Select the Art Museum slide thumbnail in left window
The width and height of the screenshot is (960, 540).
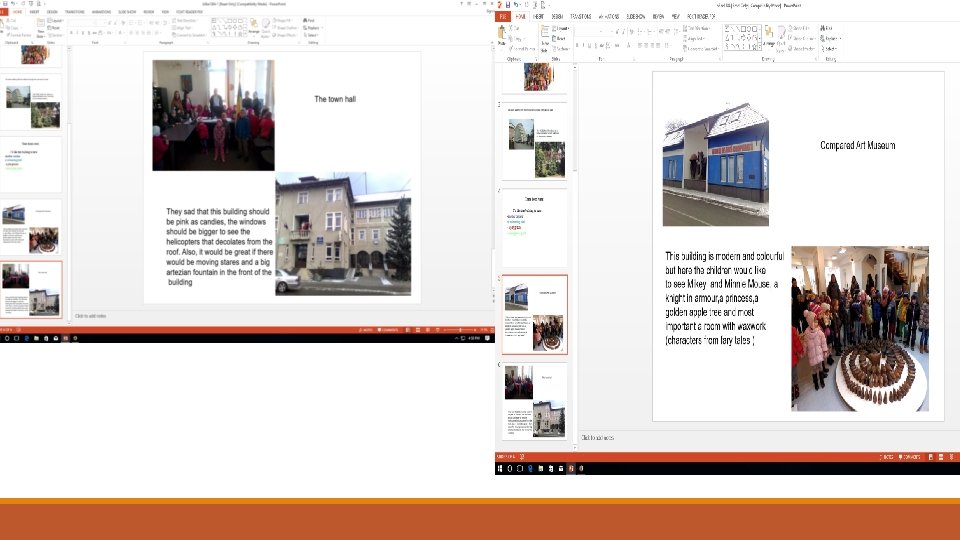pyautogui.click(x=31, y=228)
